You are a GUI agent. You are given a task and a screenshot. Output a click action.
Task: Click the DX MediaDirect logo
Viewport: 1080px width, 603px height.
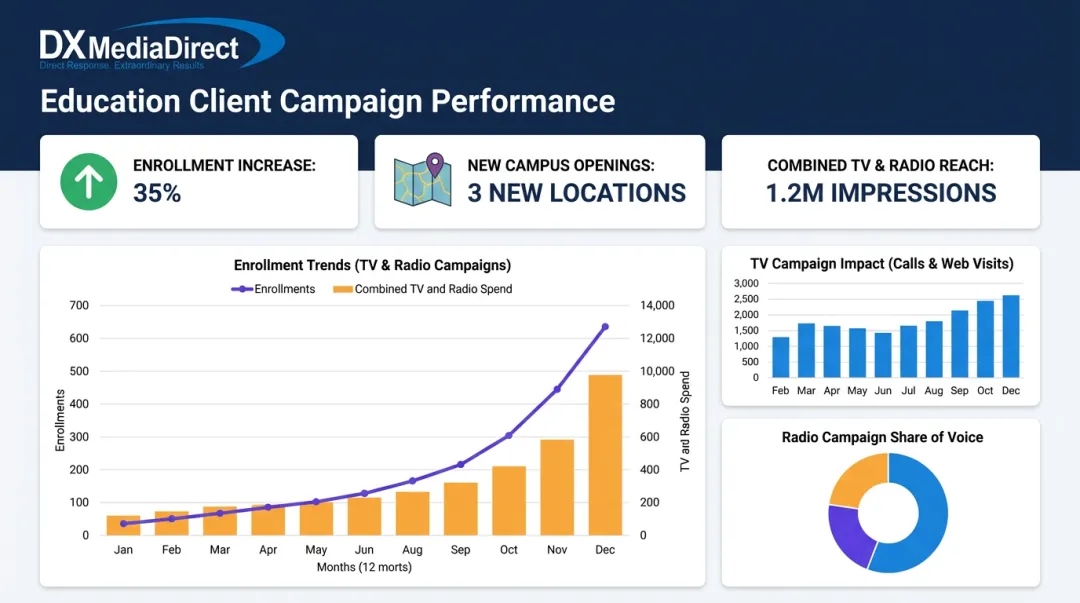162,44
